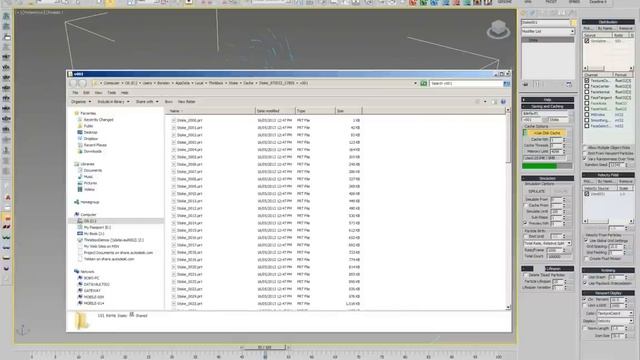Viewport: 640px width, 360px height.
Task: Click the SIMULATE button
Action: tap(537, 191)
